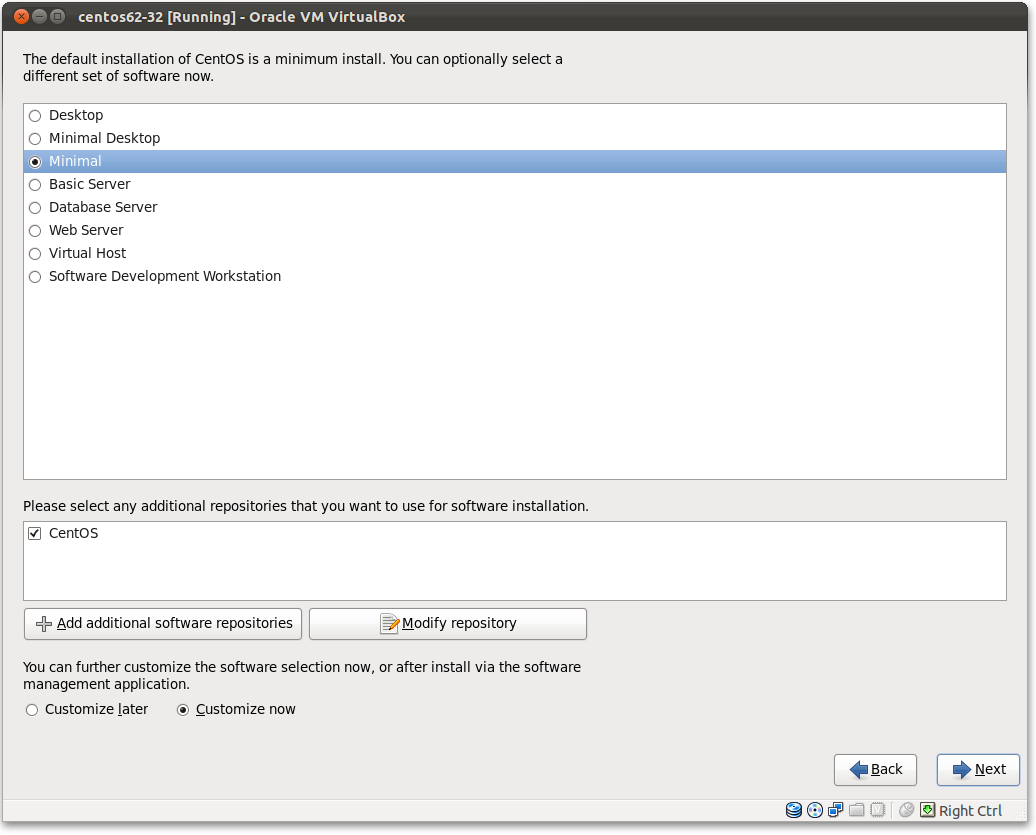This screenshot has width=1036, height=835.
Task: Click Add additional software repositories button
Action: click(163, 624)
